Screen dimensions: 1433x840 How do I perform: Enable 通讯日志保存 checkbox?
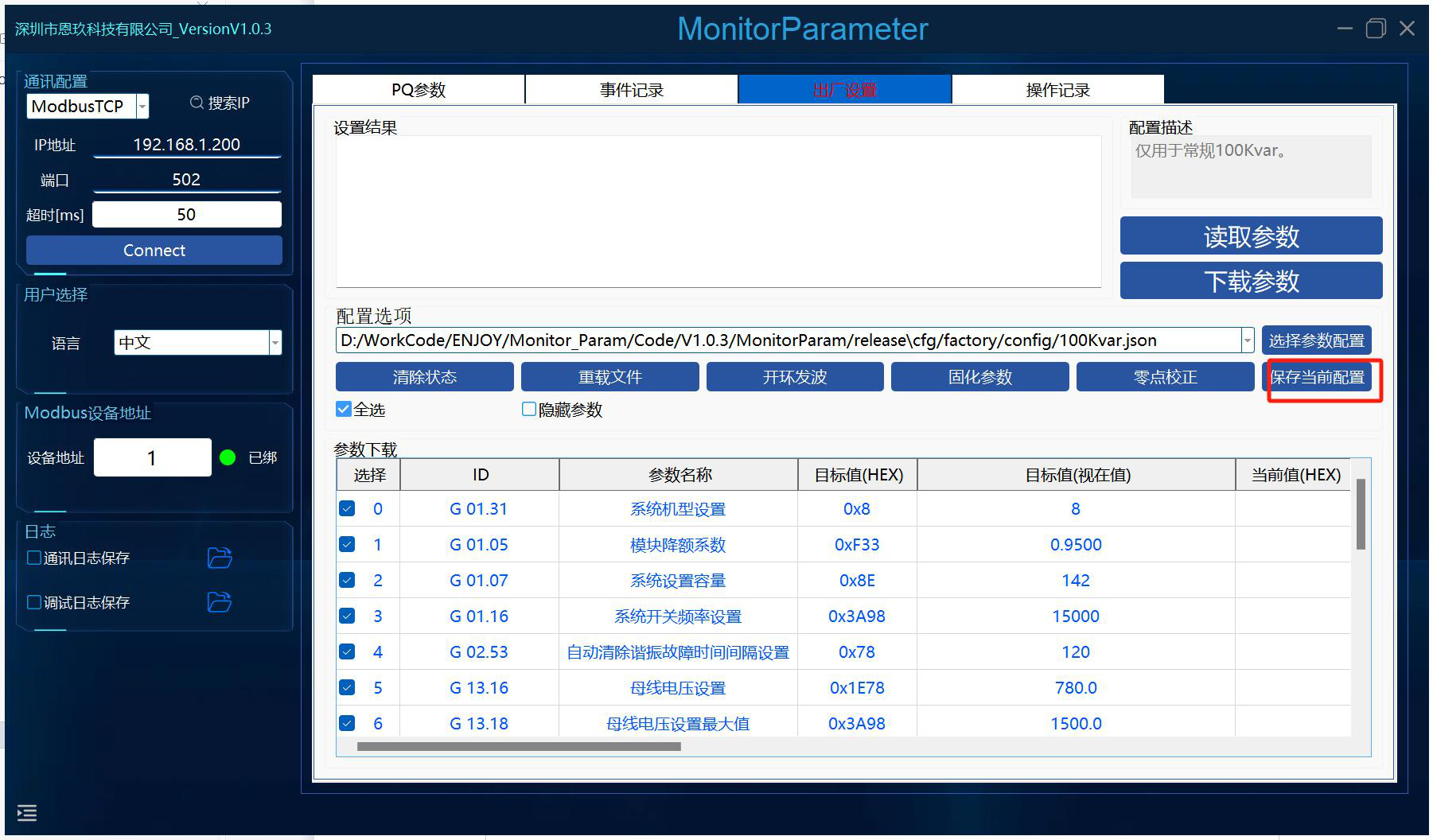tap(34, 558)
